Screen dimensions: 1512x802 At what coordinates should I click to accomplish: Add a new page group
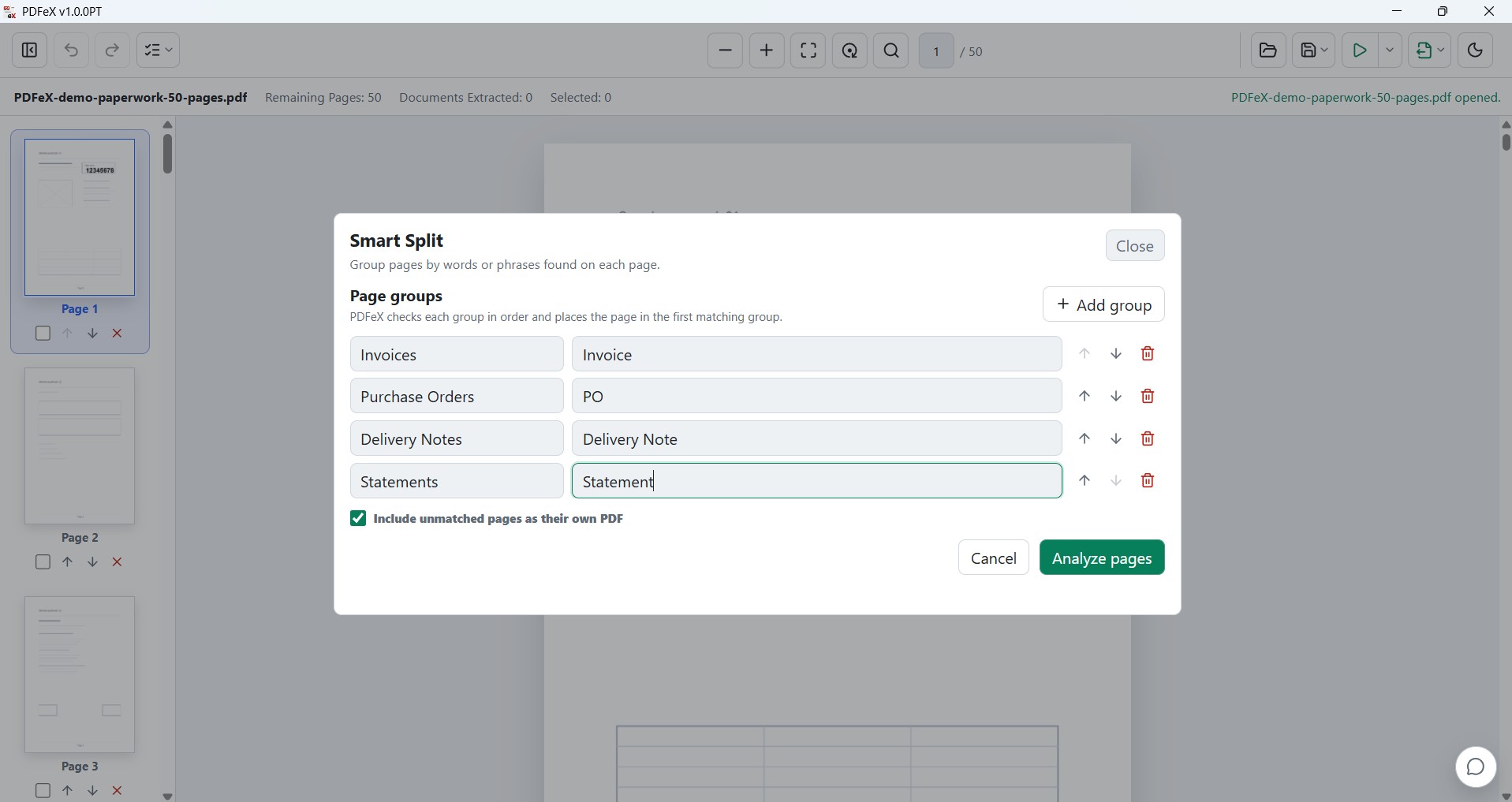(1103, 304)
